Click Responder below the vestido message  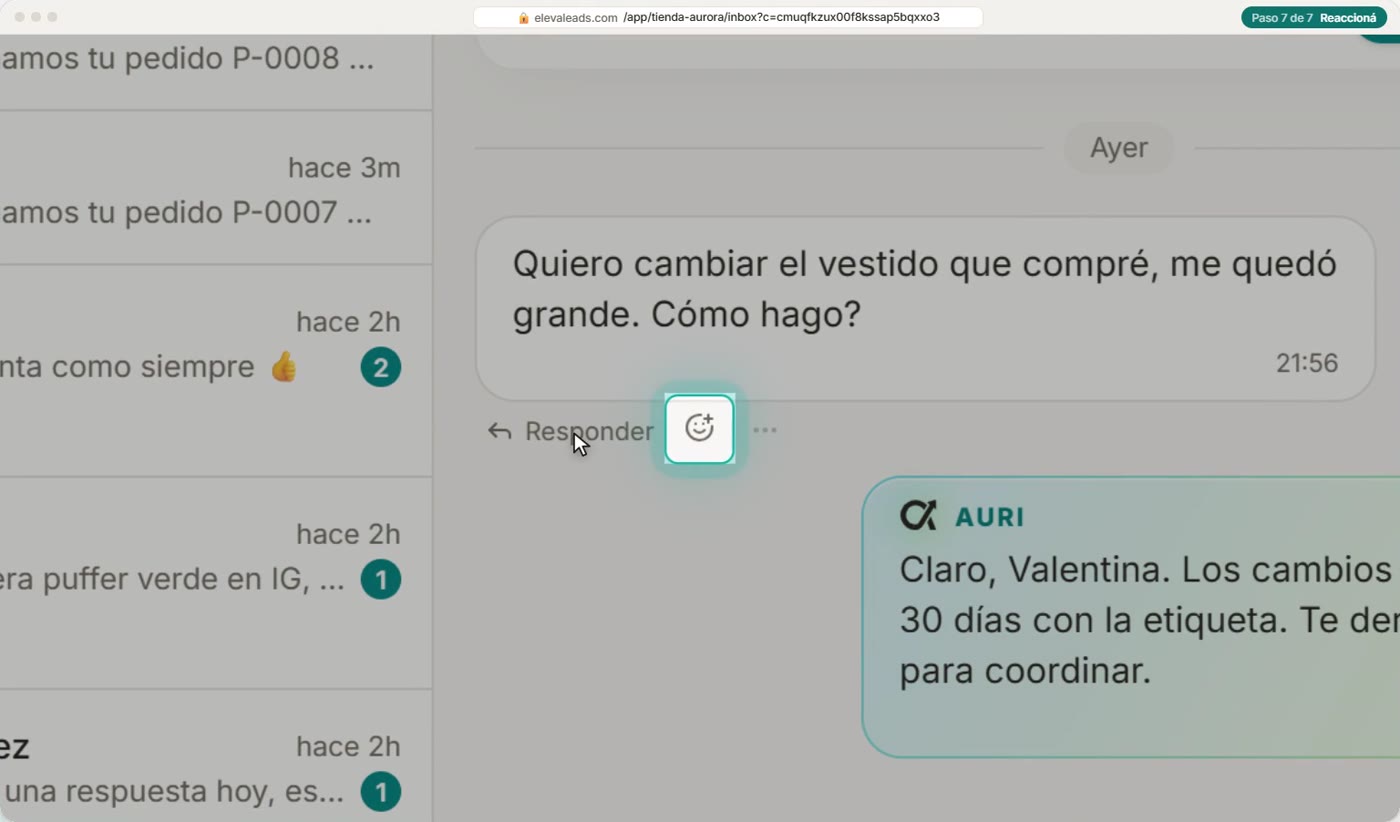point(570,431)
